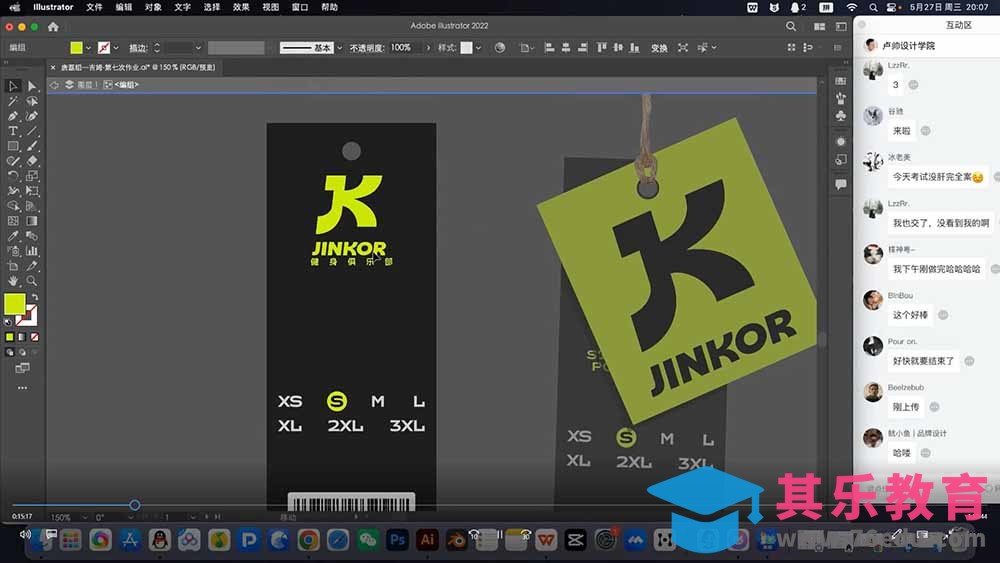Click the 变换 transform button

(x=659, y=48)
